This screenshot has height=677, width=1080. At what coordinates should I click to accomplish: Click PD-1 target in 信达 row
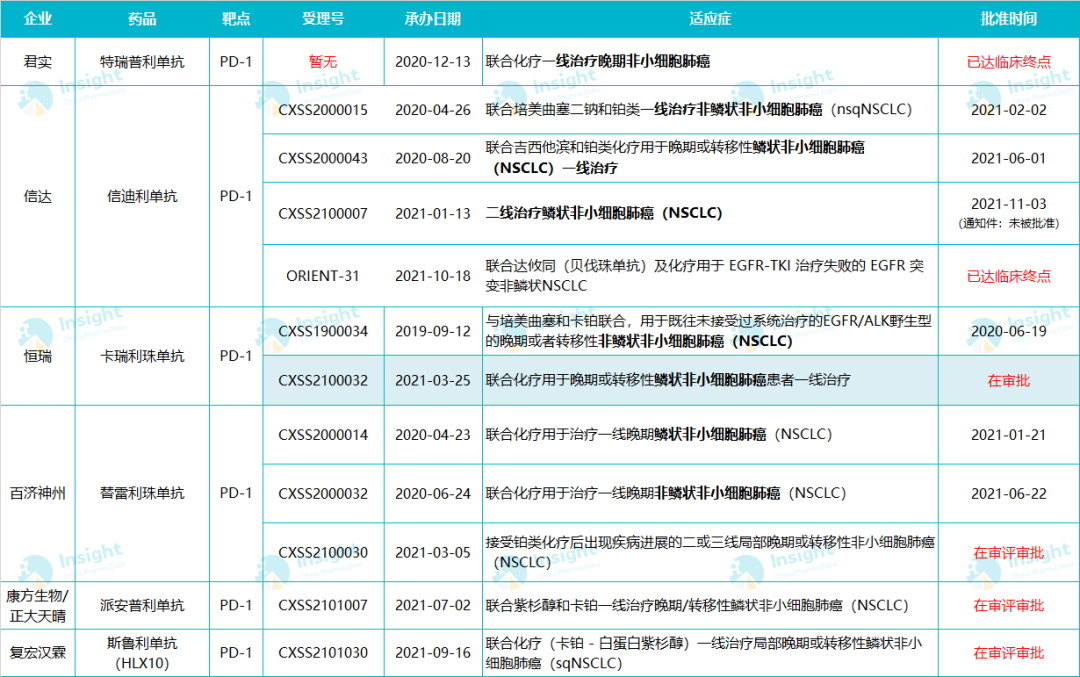point(236,196)
